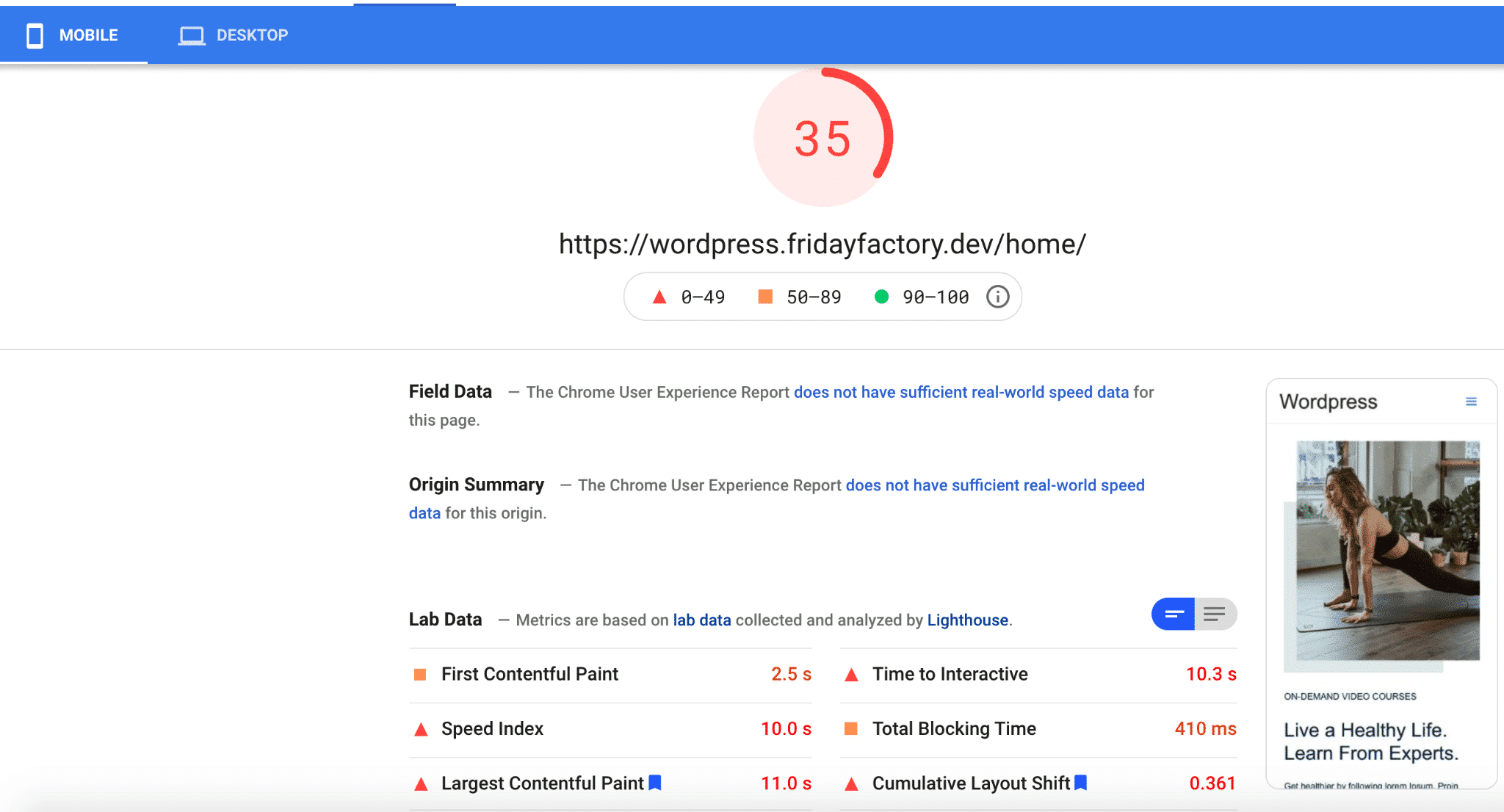Click the score 35 gauge
Viewport: 1504px width, 812px height.
tap(823, 137)
